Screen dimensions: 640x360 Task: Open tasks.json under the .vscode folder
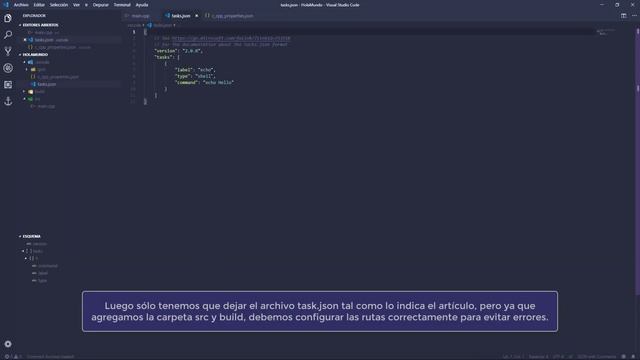click(x=47, y=84)
